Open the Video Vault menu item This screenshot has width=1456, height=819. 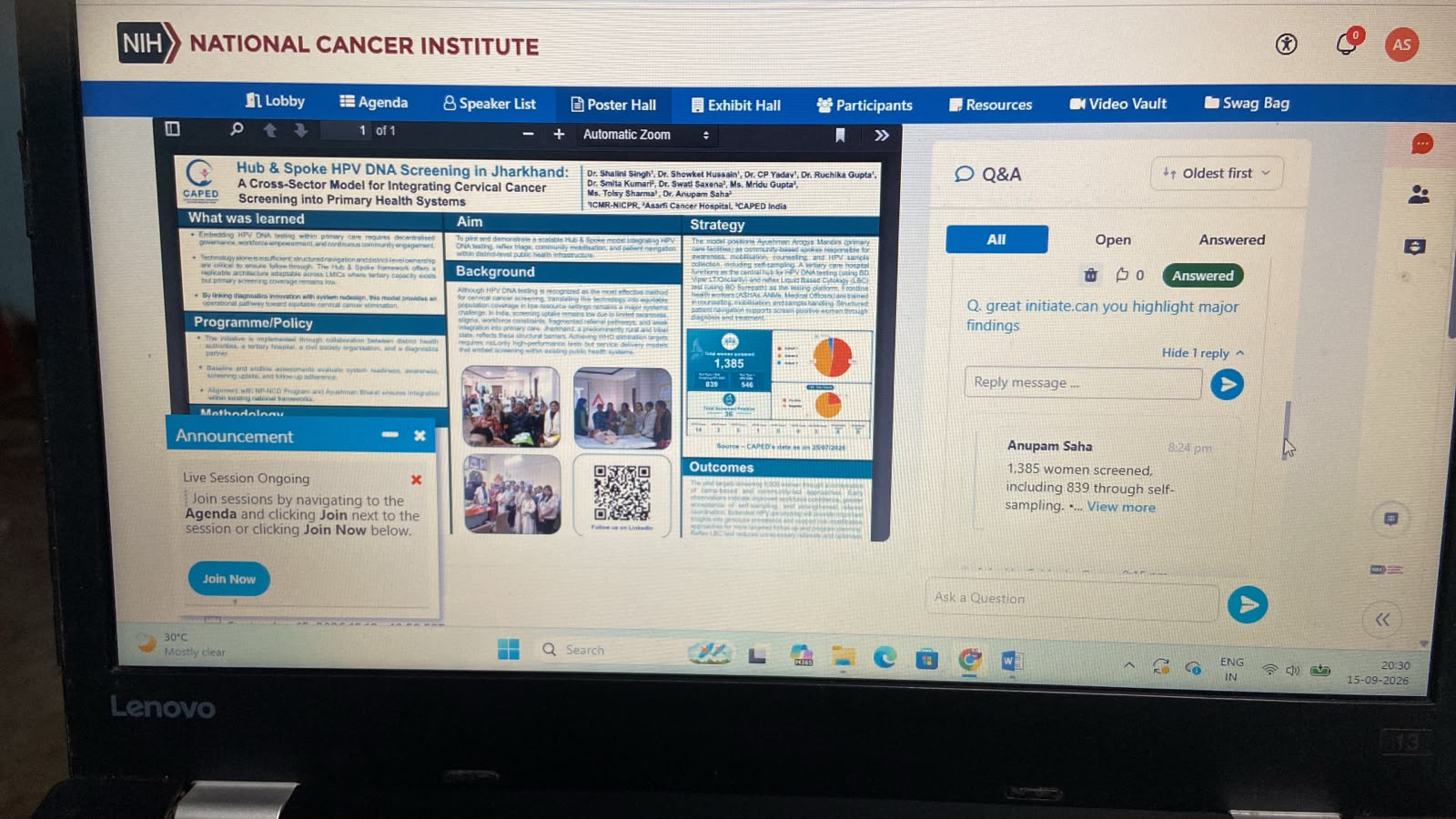[x=1117, y=104]
